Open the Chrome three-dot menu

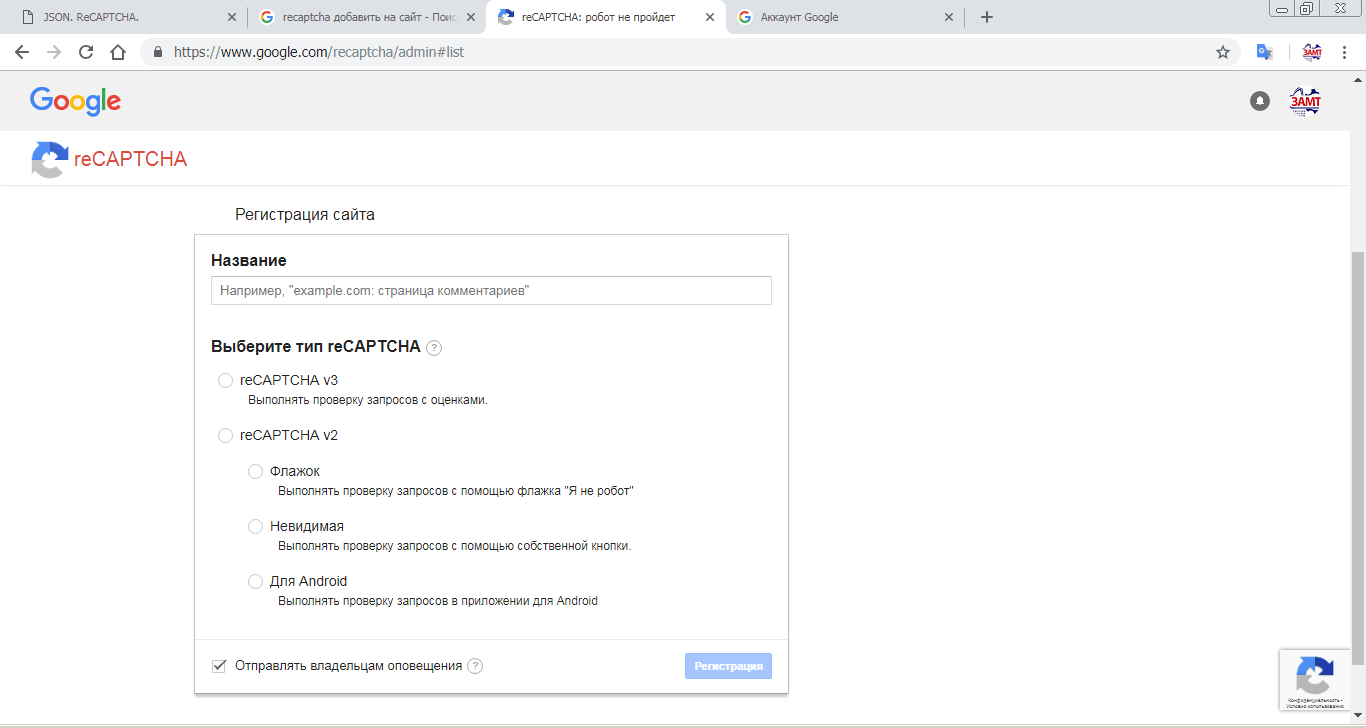click(x=1344, y=52)
